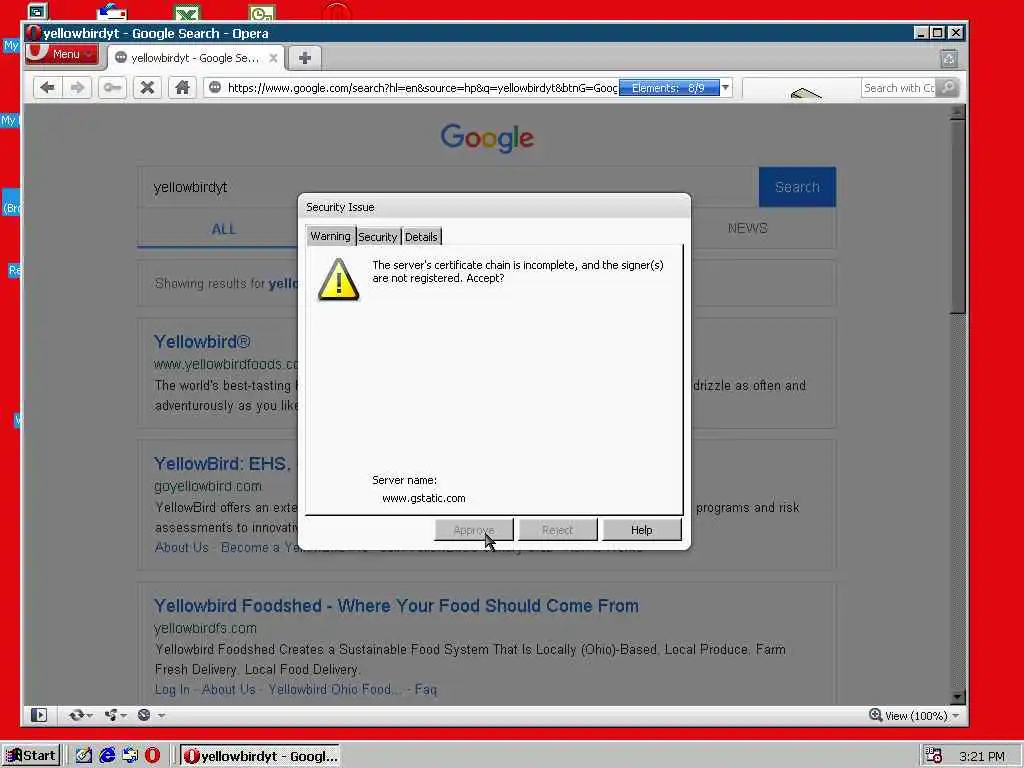Switch to the Warning tab

tap(330, 236)
